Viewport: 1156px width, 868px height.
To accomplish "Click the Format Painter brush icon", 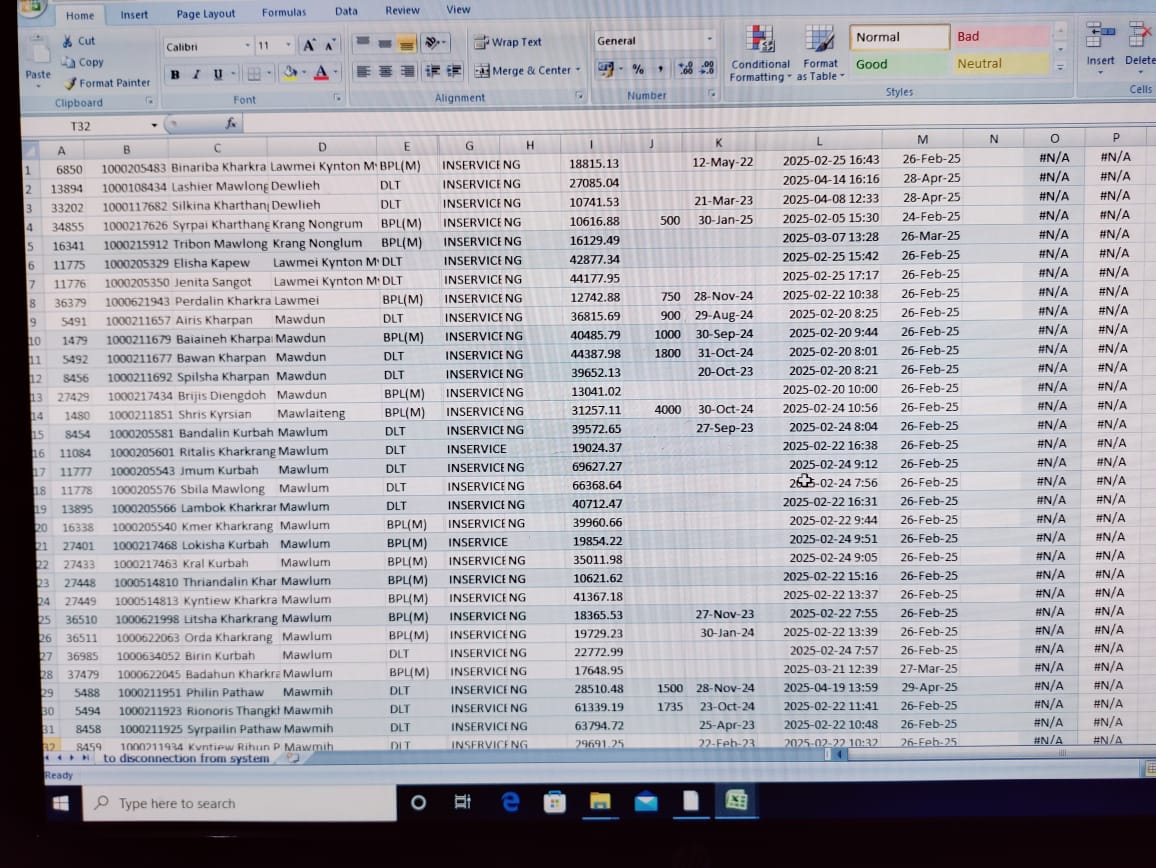I will coord(70,84).
